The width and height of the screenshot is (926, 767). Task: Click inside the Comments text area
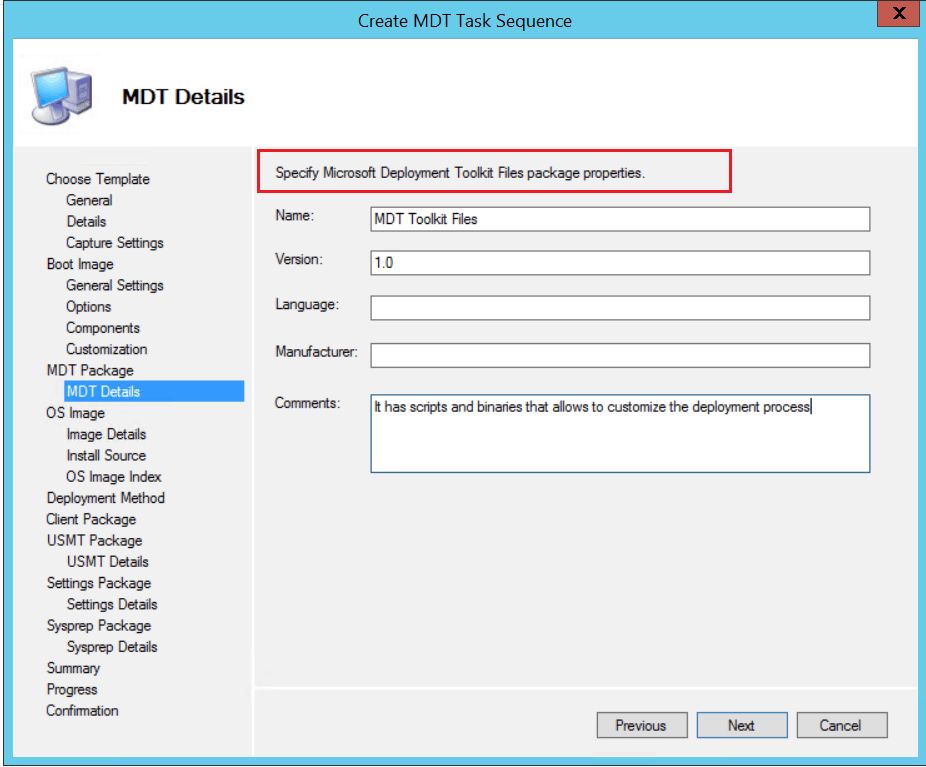click(620, 433)
